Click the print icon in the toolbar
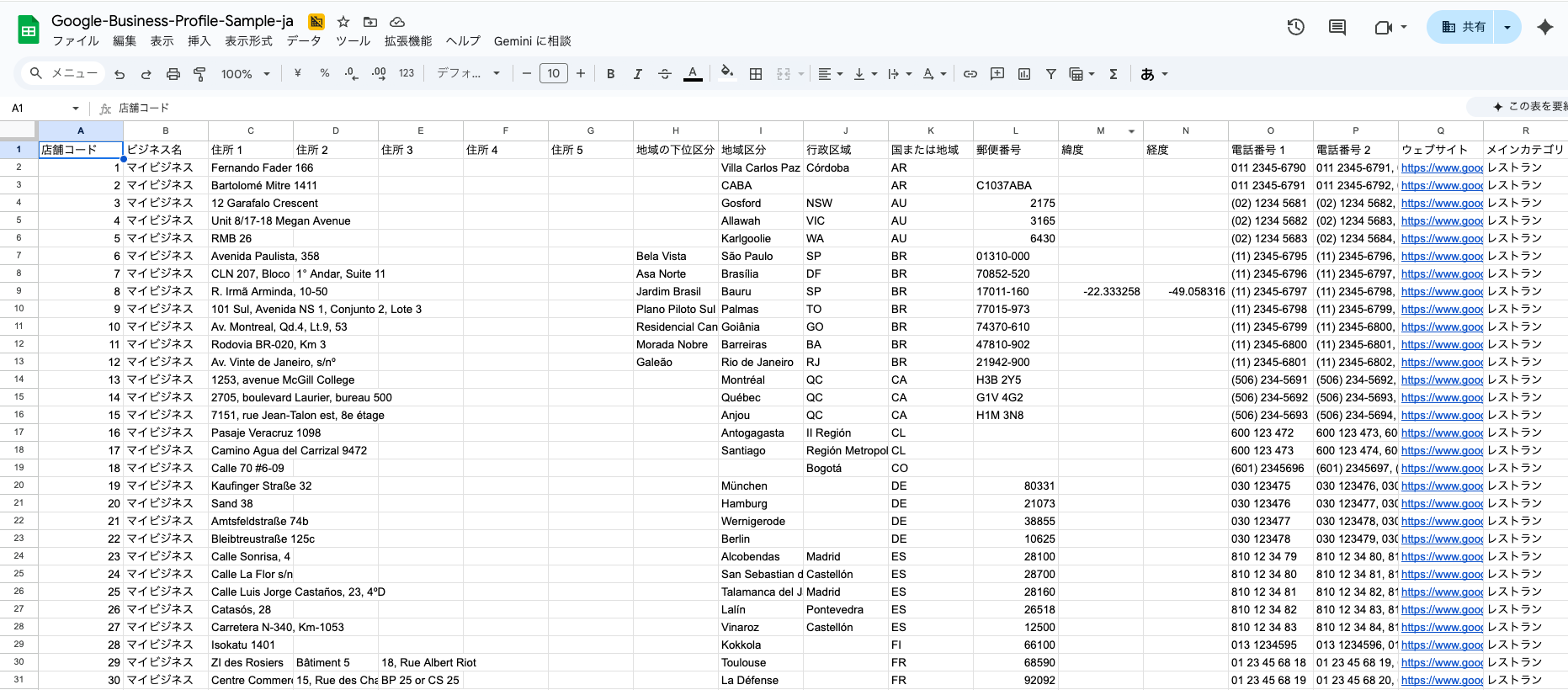The height and width of the screenshot is (690, 1568). tap(173, 74)
